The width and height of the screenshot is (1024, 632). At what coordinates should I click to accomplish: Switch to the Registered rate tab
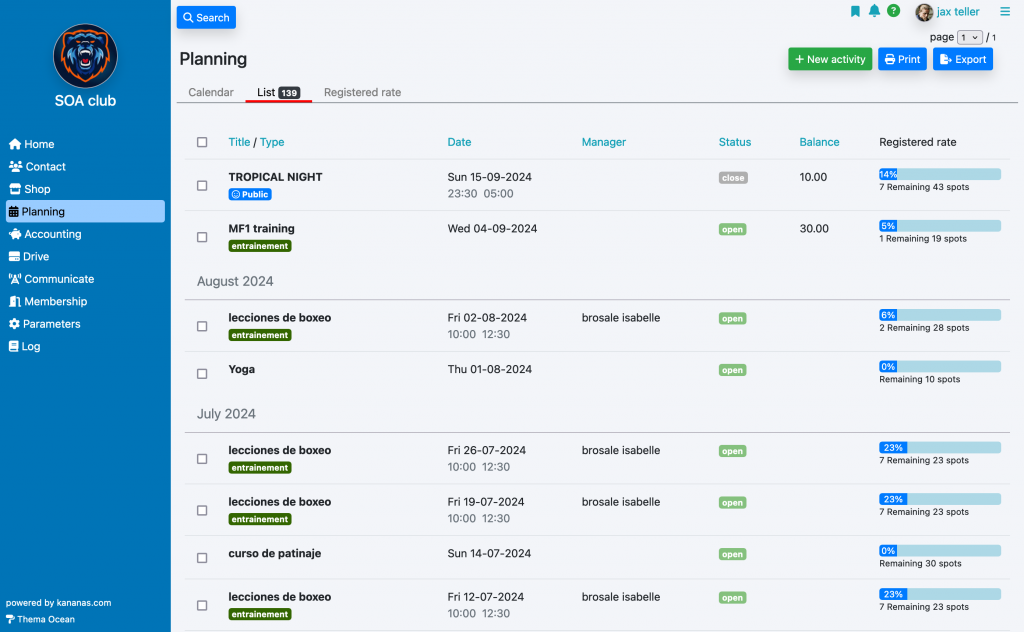362,92
